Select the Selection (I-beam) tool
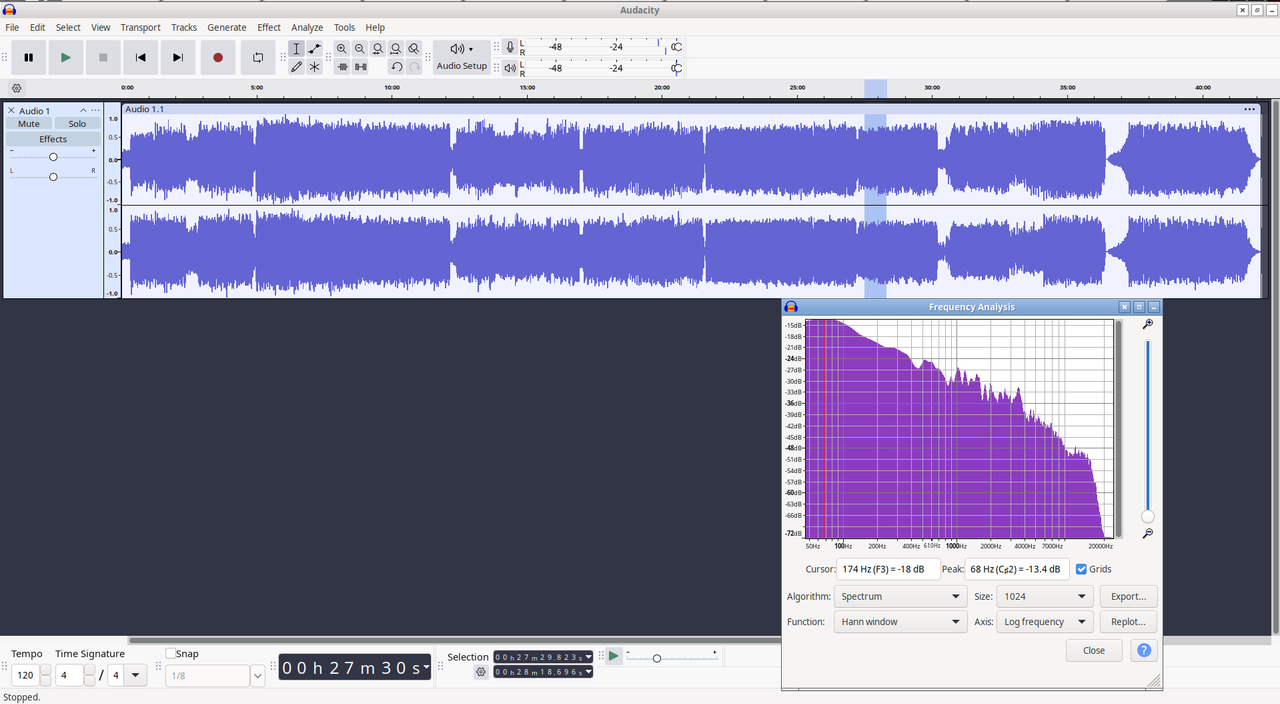The image size is (1280, 704). (296, 49)
